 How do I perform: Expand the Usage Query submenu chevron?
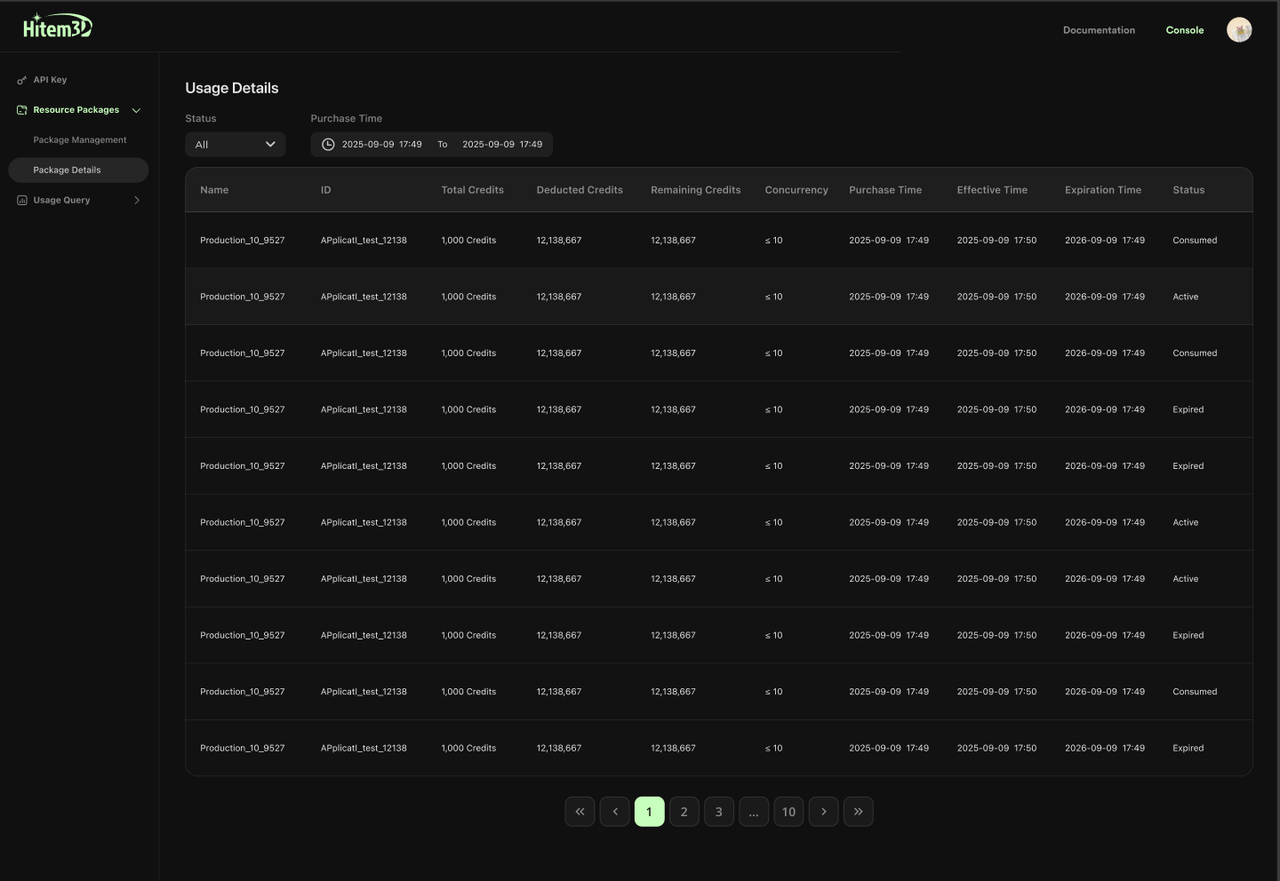coord(137,200)
